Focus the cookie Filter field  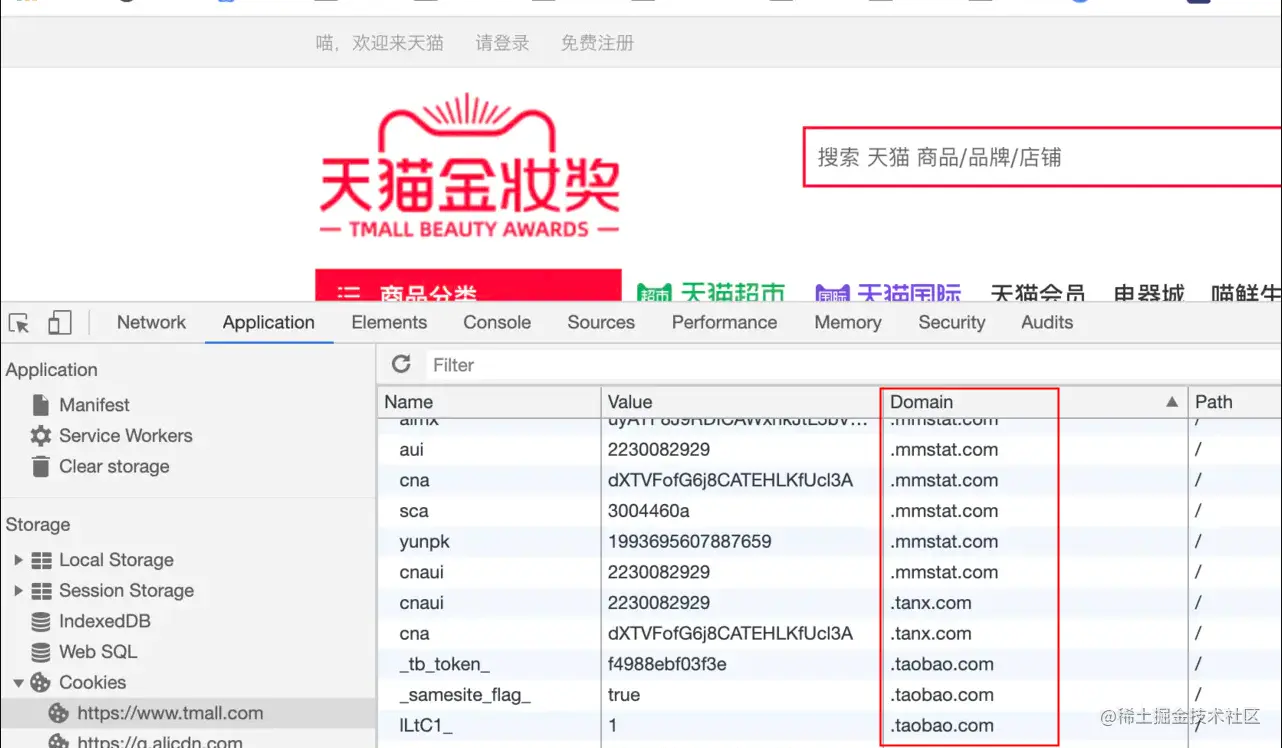coord(855,365)
